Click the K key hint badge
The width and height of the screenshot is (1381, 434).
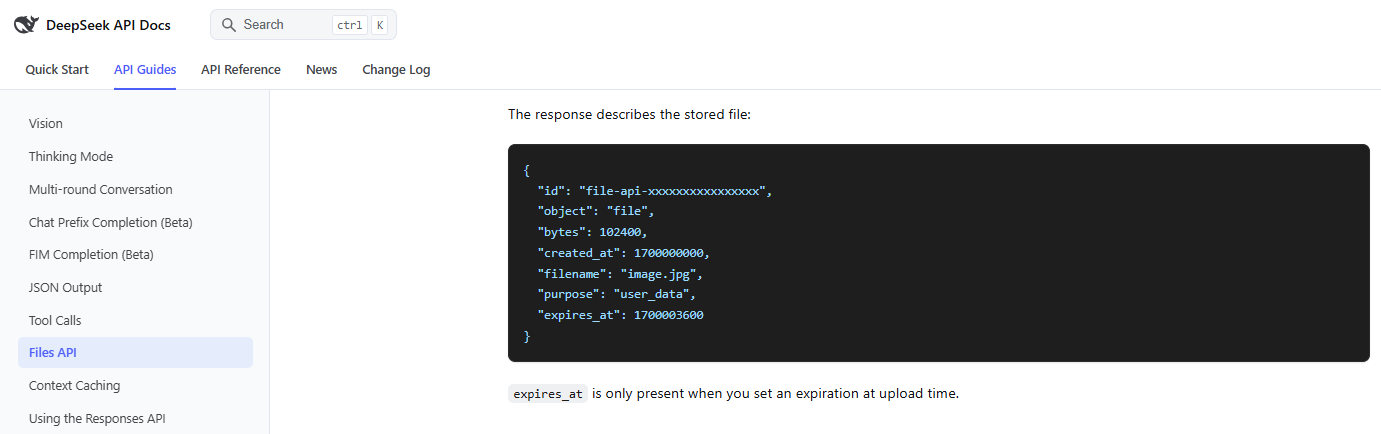click(x=380, y=25)
